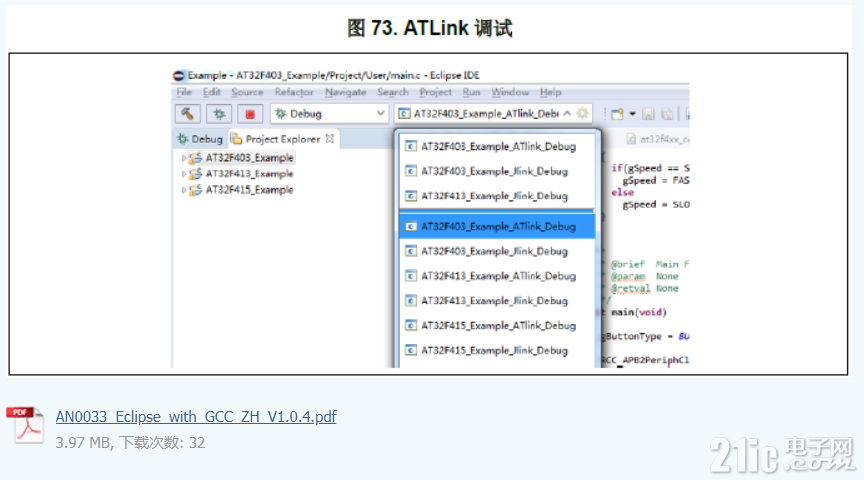The image size is (864, 480).
Task: Switch to the at32f4xx editor tab
Action: pos(658,139)
